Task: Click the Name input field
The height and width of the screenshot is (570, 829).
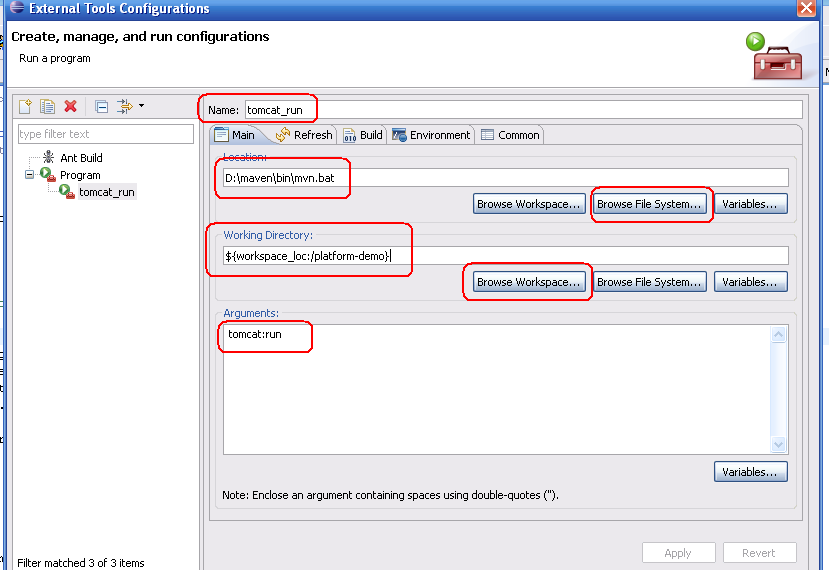Action: [x=523, y=110]
